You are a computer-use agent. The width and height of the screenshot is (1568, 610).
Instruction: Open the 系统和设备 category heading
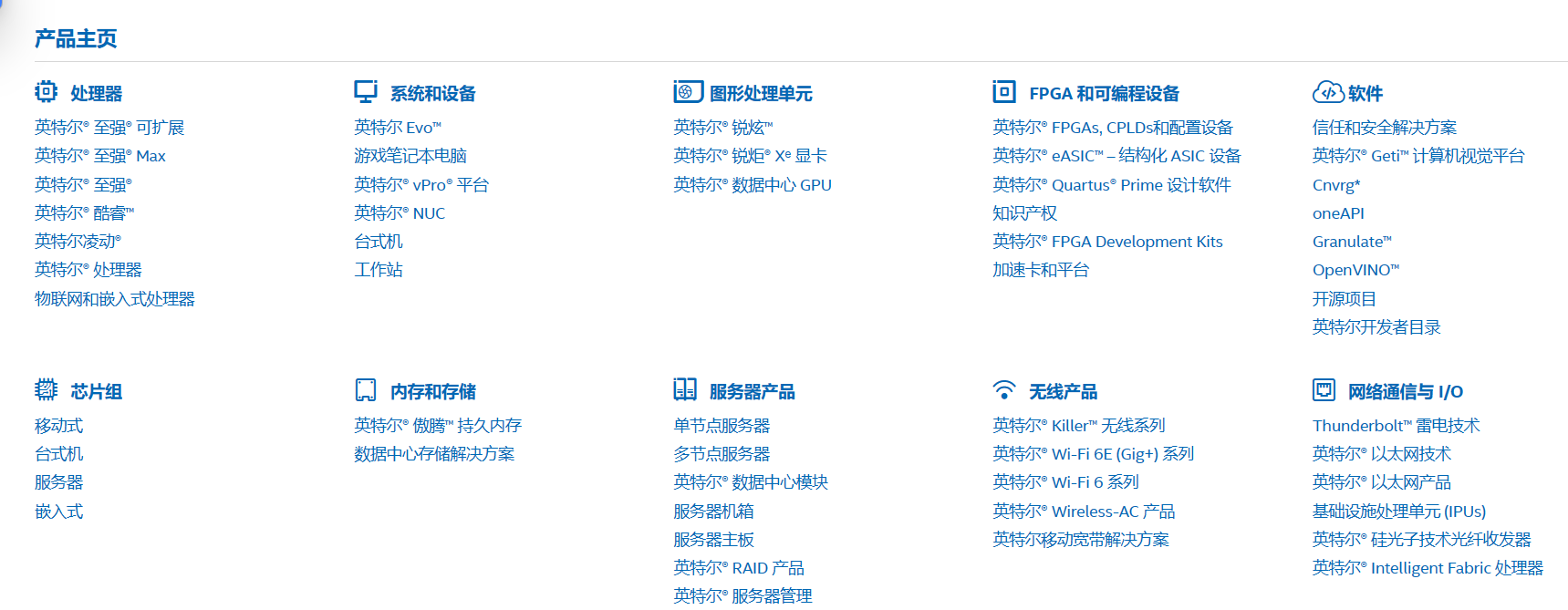[x=433, y=93]
